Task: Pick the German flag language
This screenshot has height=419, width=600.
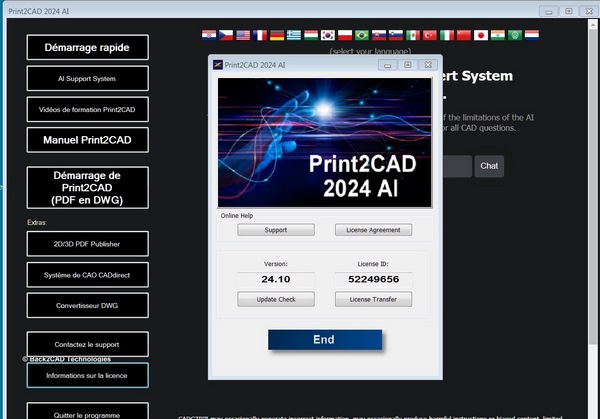Action: (x=277, y=35)
